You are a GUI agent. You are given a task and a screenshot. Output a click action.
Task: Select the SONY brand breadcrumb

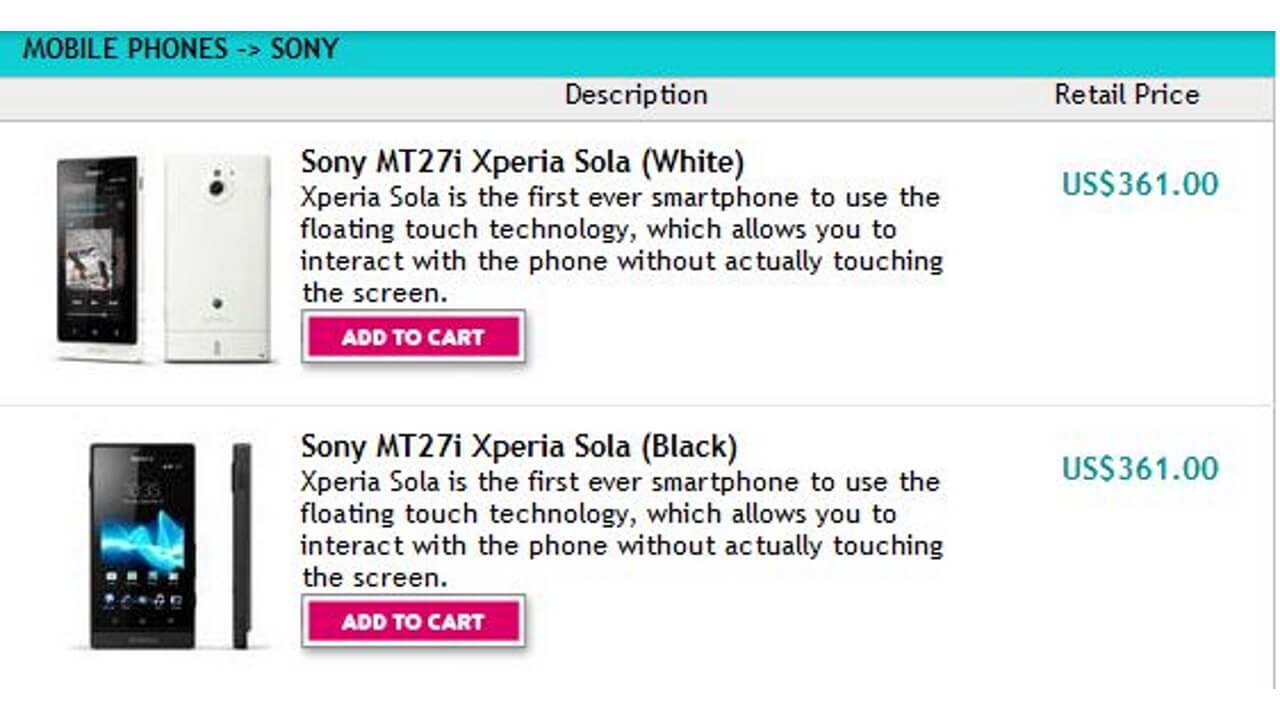pos(307,49)
